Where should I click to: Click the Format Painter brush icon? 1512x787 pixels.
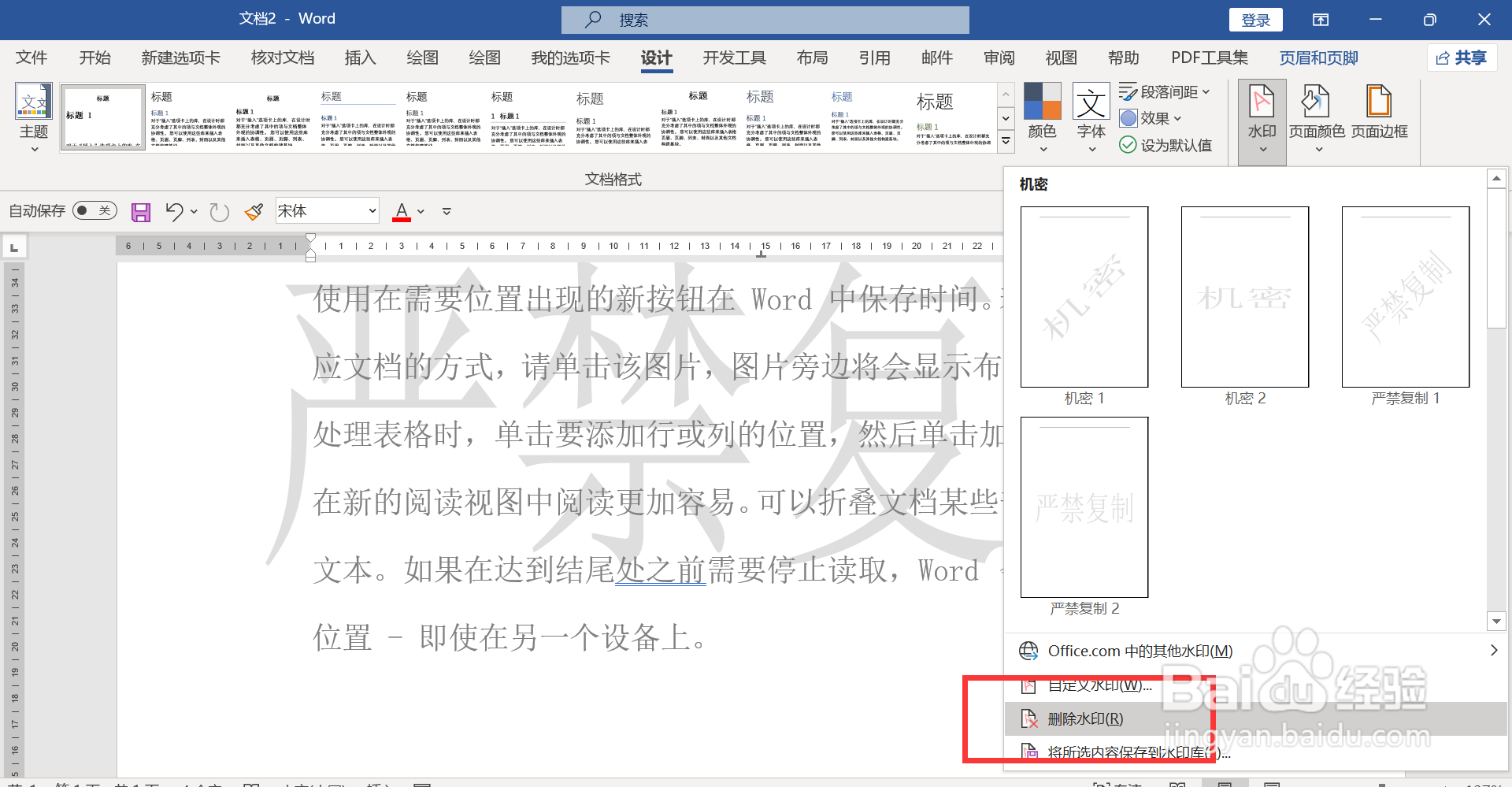[x=254, y=211]
